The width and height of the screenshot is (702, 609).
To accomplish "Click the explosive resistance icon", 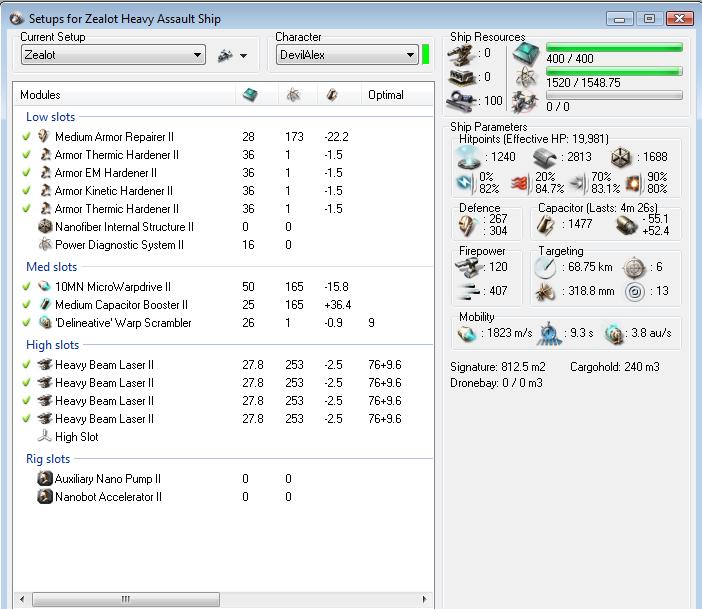I will (x=633, y=183).
